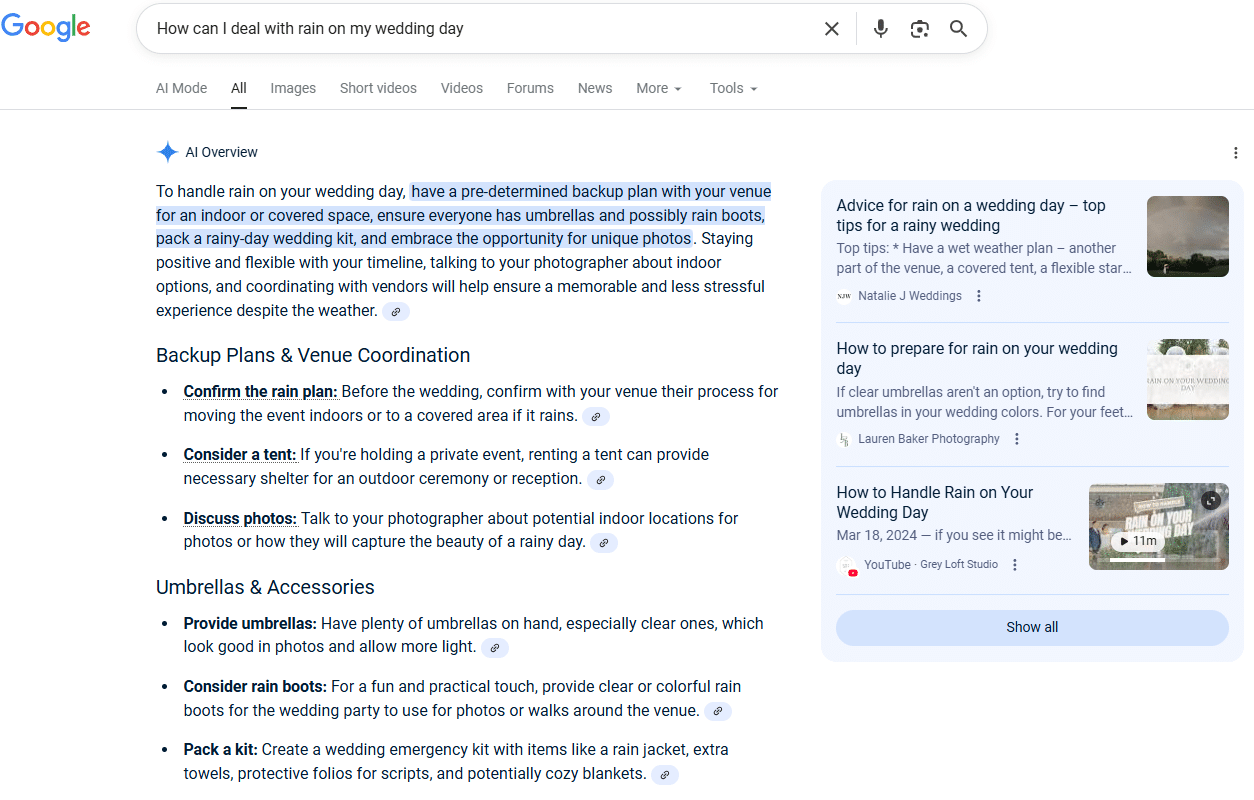Open the three-dot menu on the AI Overview
The height and width of the screenshot is (800, 1254).
pyautogui.click(x=1236, y=152)
